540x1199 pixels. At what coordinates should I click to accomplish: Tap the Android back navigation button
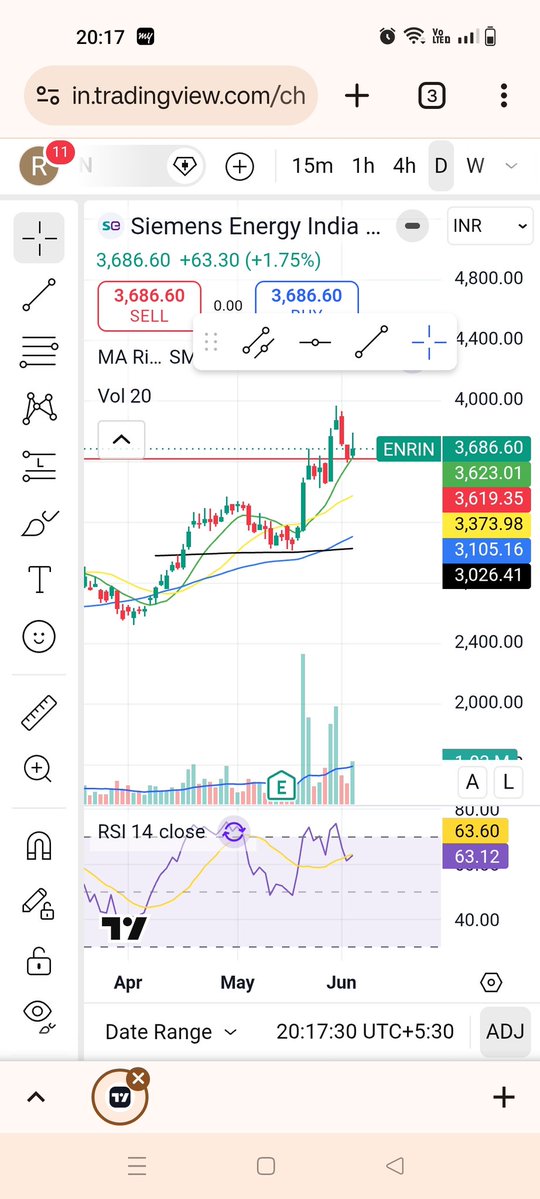pyautogui.click(x=395, y=1165)
